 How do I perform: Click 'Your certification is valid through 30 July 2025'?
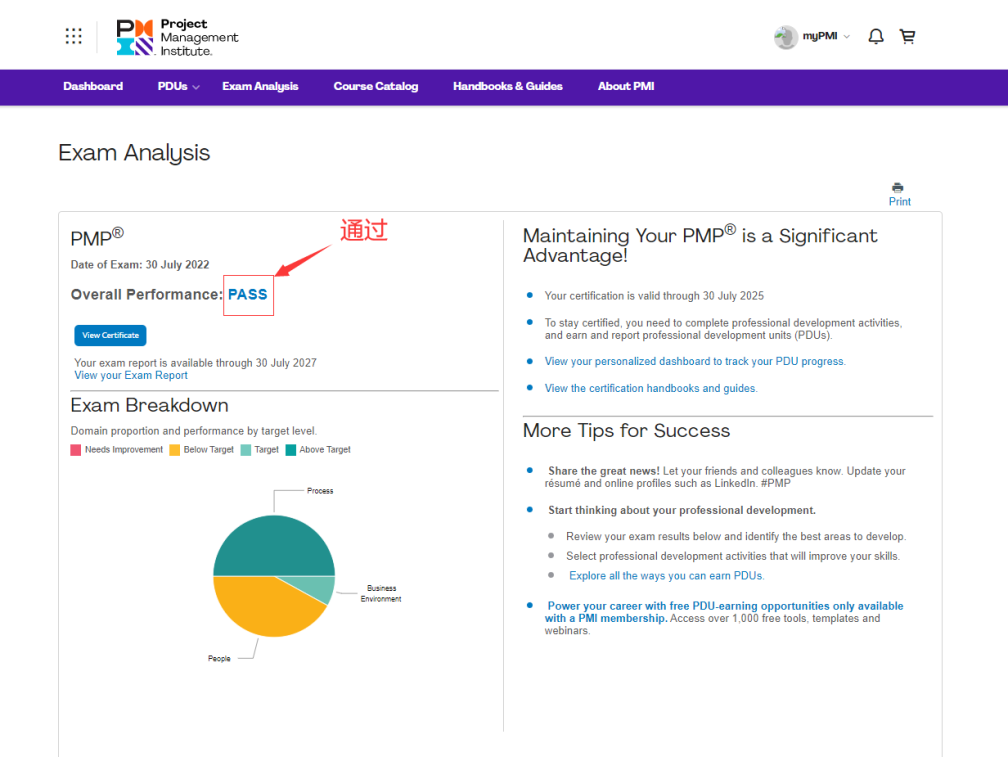click(654, 296)
